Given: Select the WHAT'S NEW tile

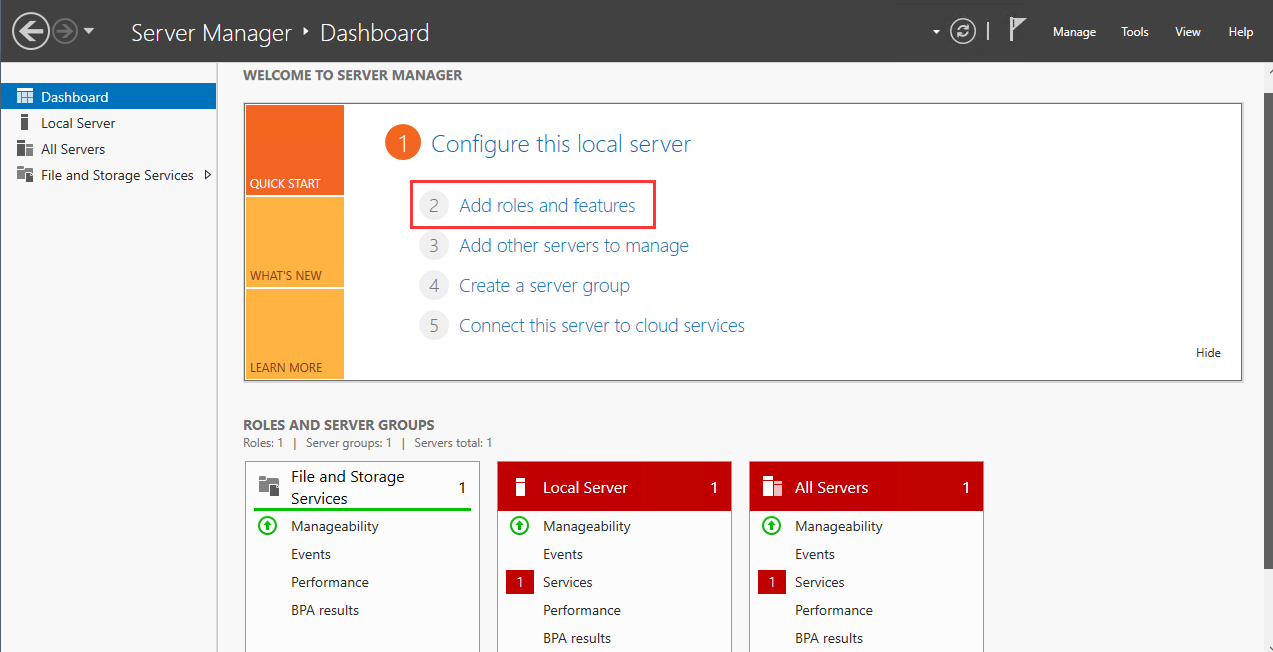Looking at the screenshot, I should click(x=294, y=242).
